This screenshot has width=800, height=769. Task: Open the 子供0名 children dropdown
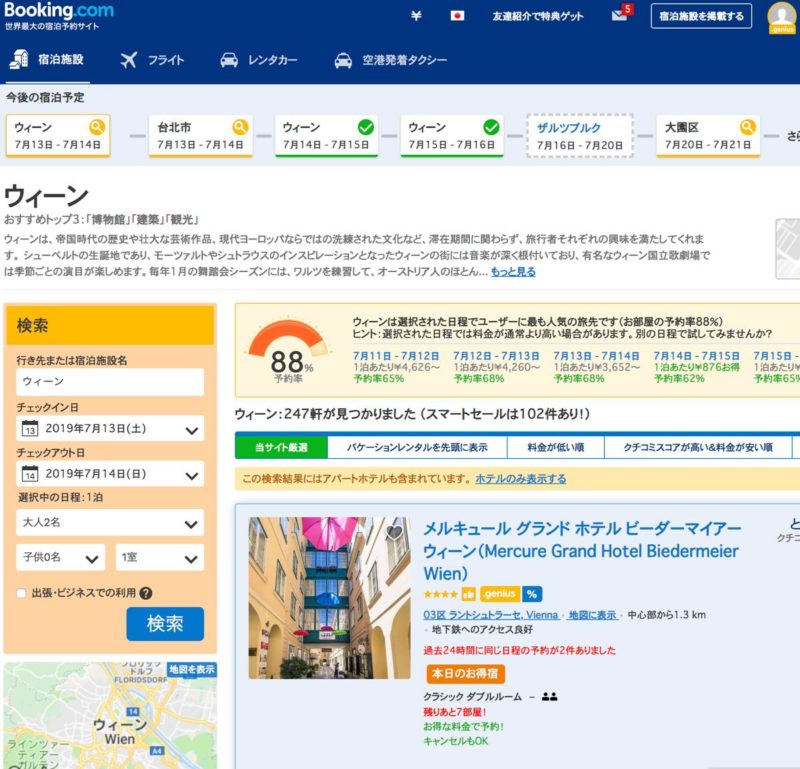(x=61, y=557)
